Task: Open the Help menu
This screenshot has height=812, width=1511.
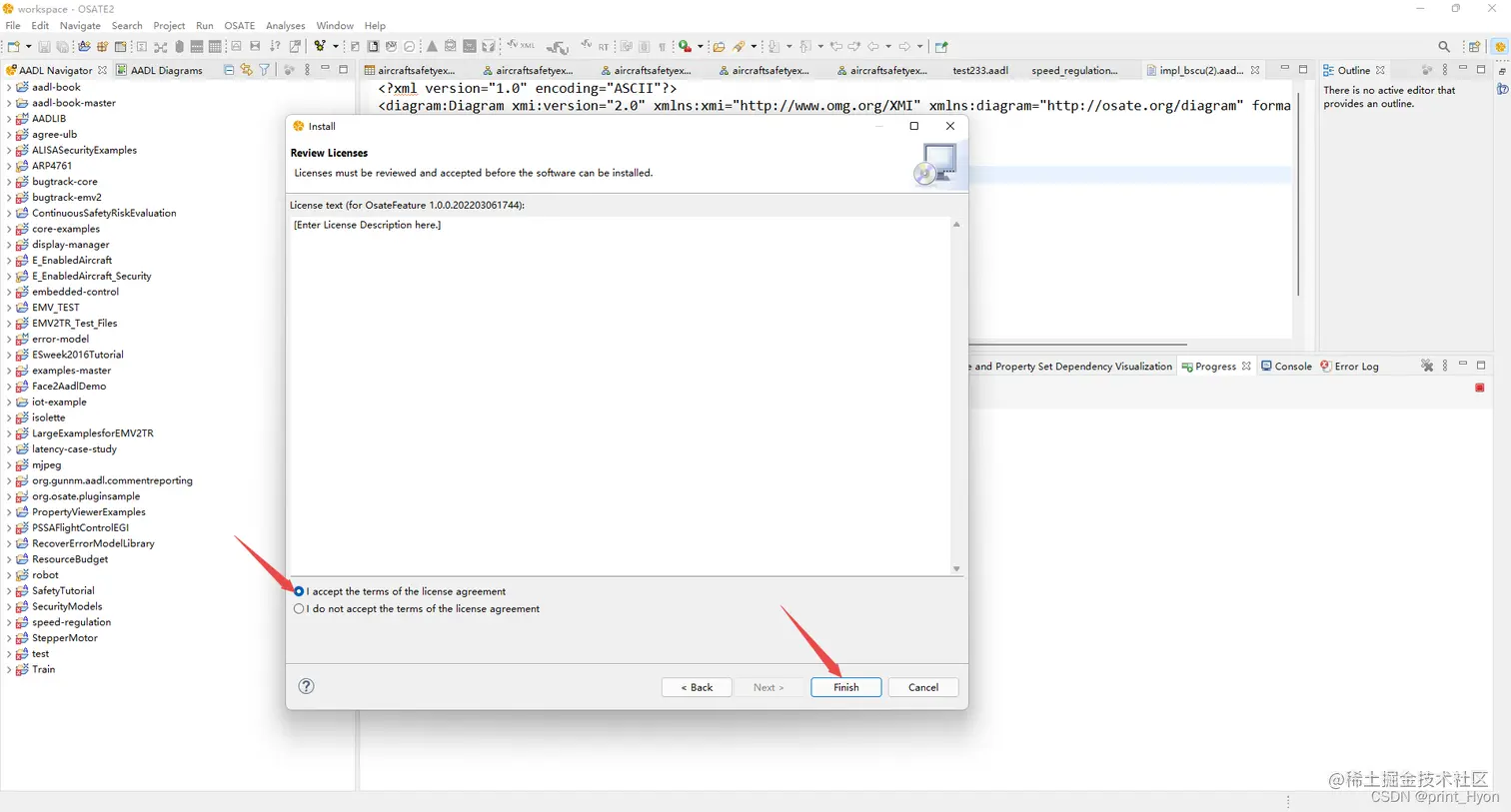Action: click(x=375, y=25)
